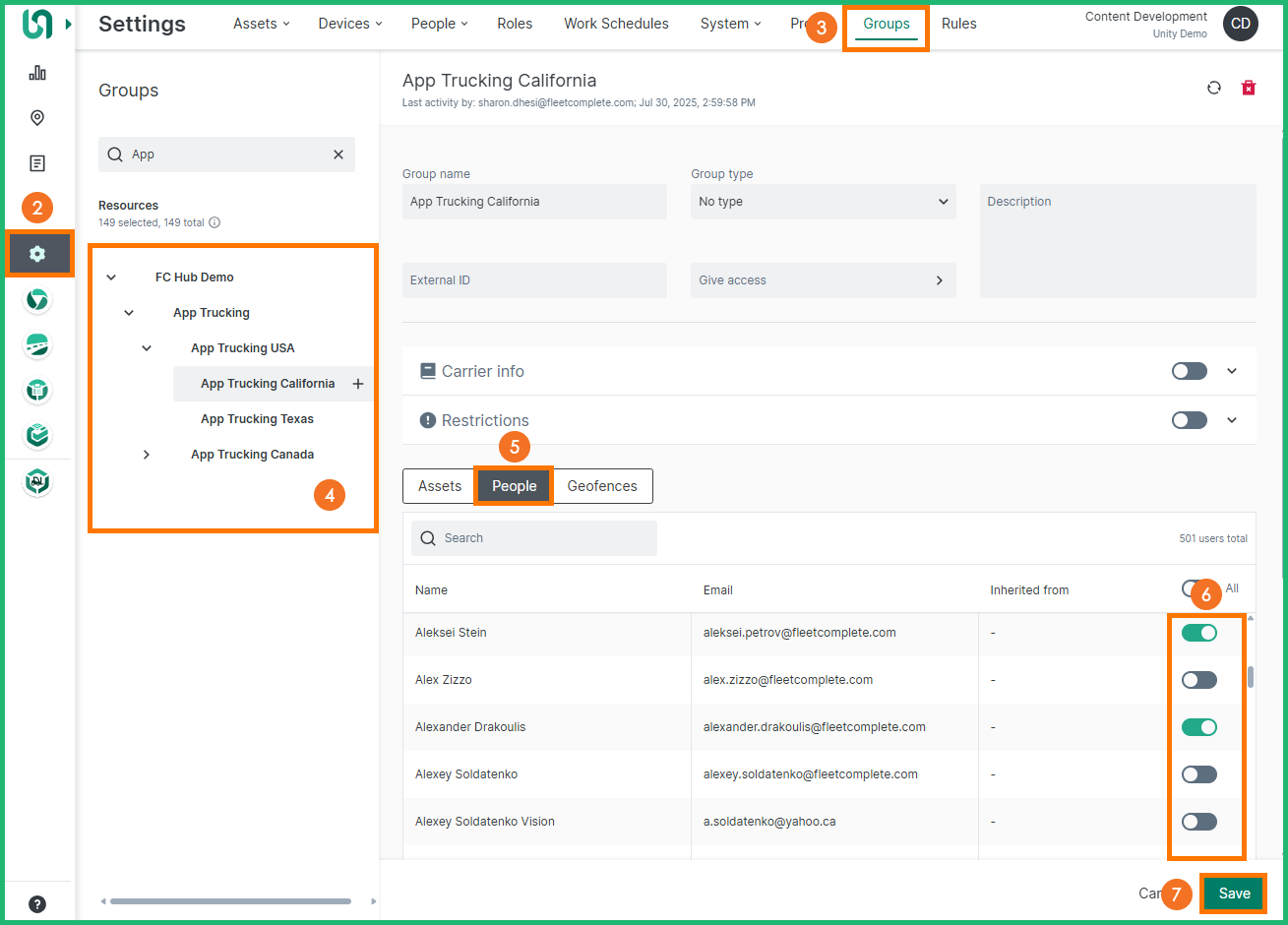The height and width of the screenshot is (925, 1288).
Task: Open the help question mark icon
Action: click(37, 904)
